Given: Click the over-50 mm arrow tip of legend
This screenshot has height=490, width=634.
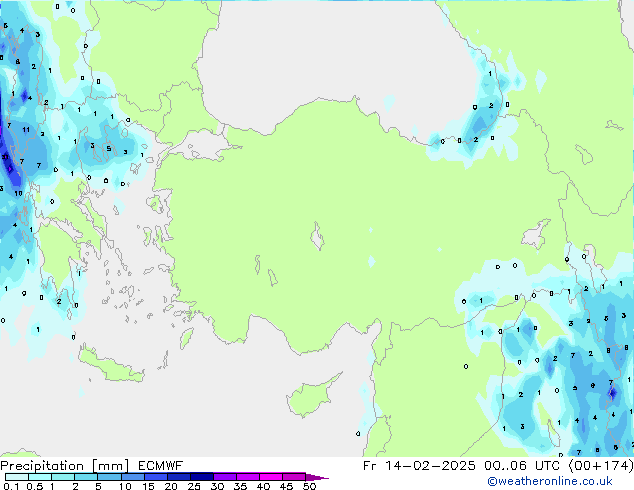Looking at the screenshot, I should (x=317, y=477).
